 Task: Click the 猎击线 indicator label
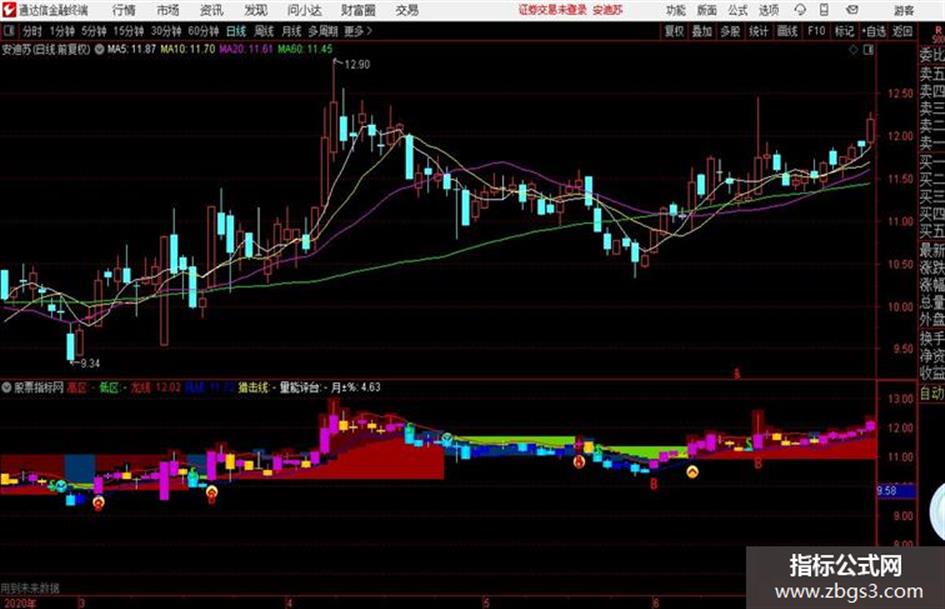[253, 388]
